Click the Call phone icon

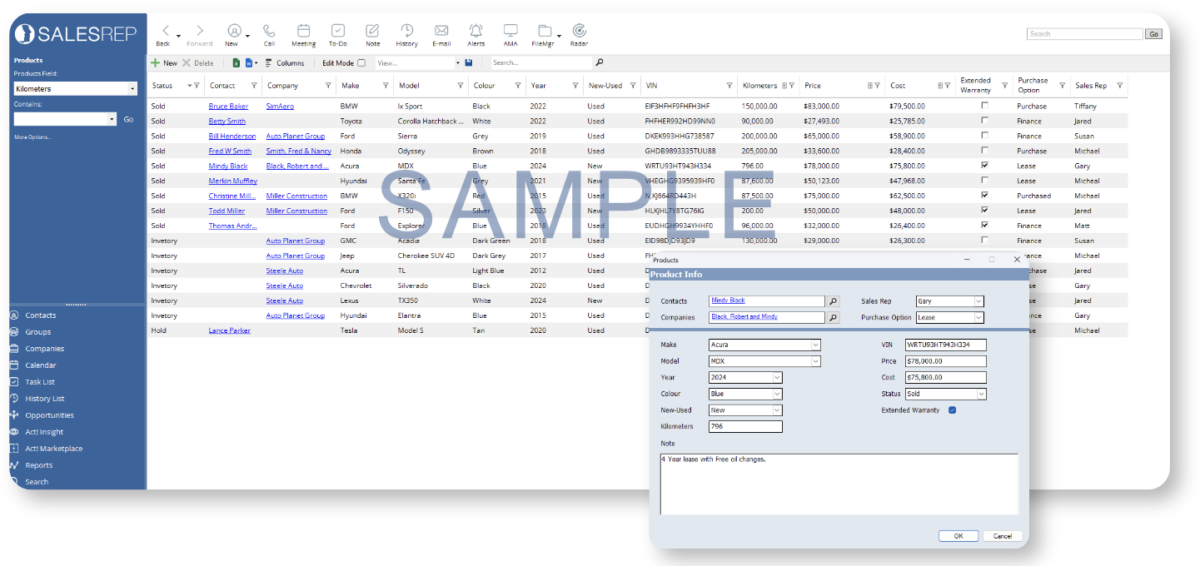pyautogui.click(x=269, y=31)
